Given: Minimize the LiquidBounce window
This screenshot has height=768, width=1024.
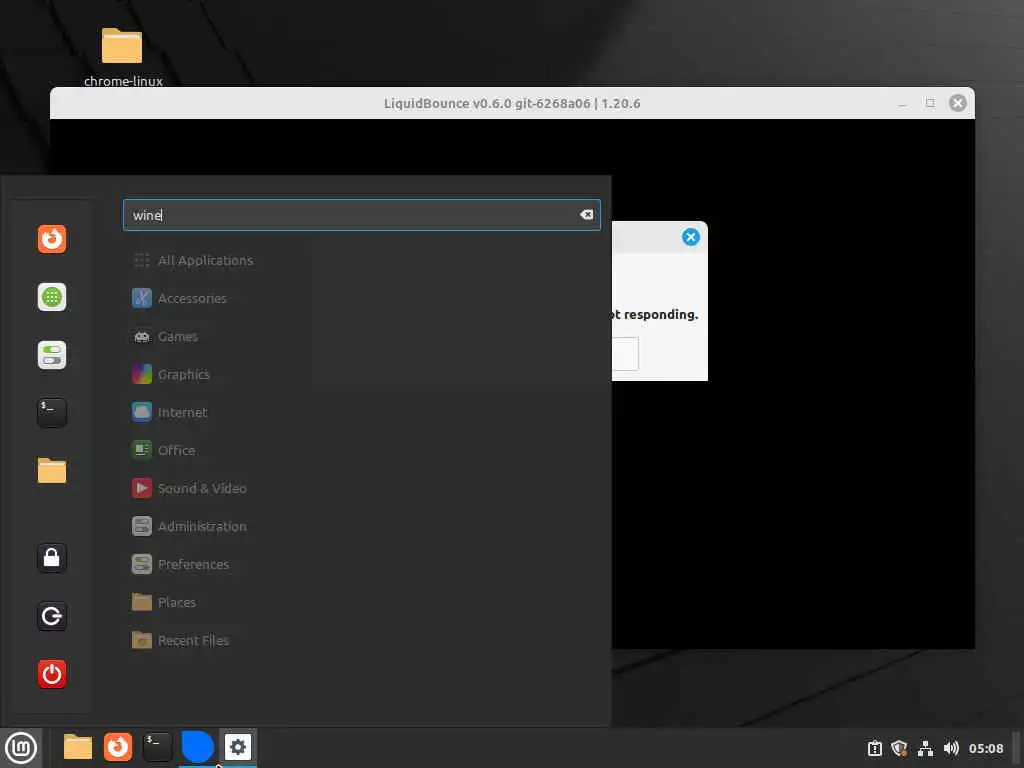Looking at the screenshot, I should pyautogui.click(x=902, y=103).
